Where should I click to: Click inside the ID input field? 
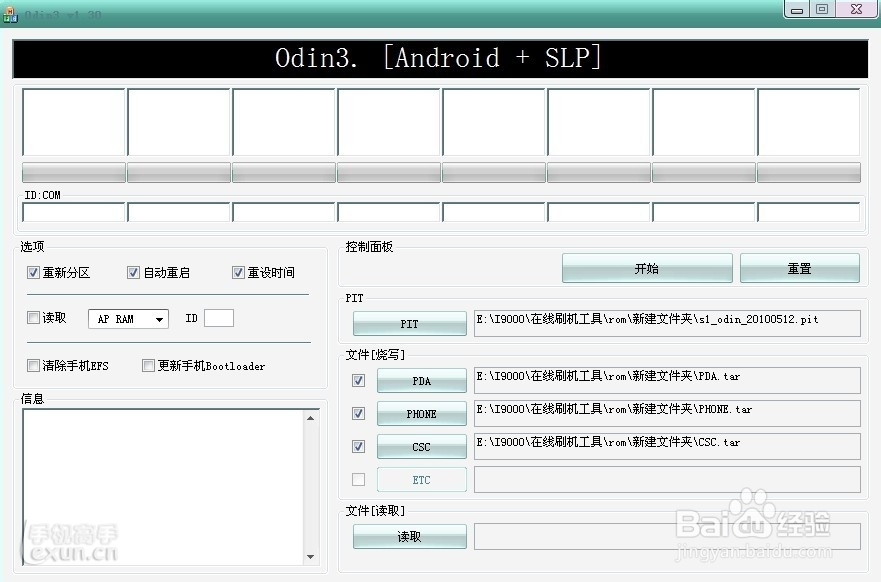(218, 317)
